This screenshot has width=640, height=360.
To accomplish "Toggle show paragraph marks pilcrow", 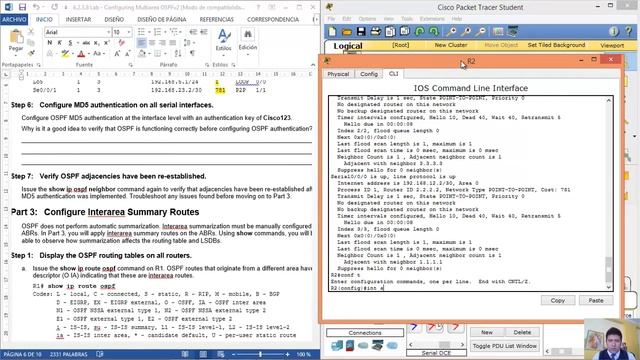I will (x=192, y=53).
